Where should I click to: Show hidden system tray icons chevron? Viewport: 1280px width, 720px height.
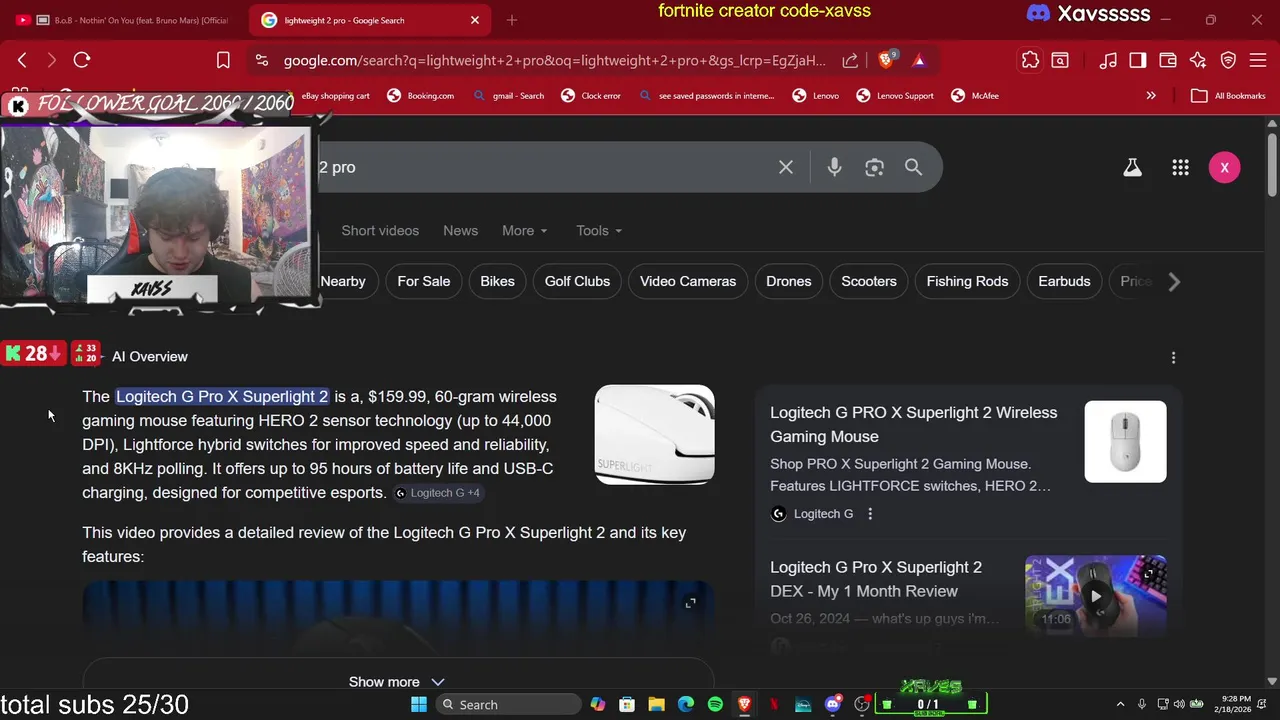[x=1120, y=705]
